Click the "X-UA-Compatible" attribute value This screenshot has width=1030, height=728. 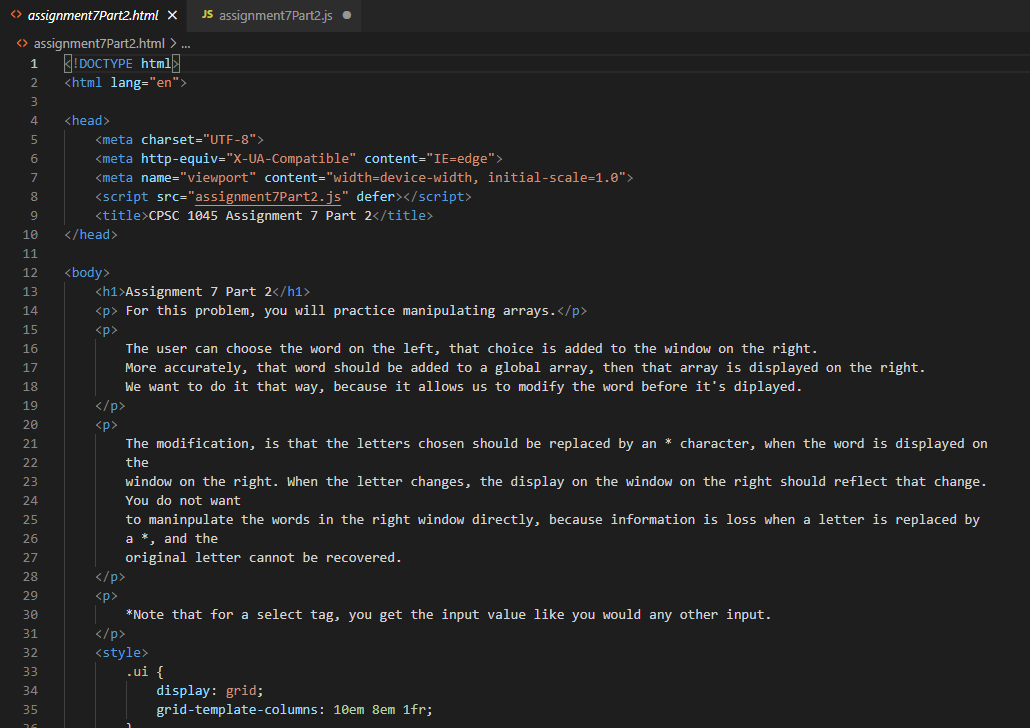point(291,159)
